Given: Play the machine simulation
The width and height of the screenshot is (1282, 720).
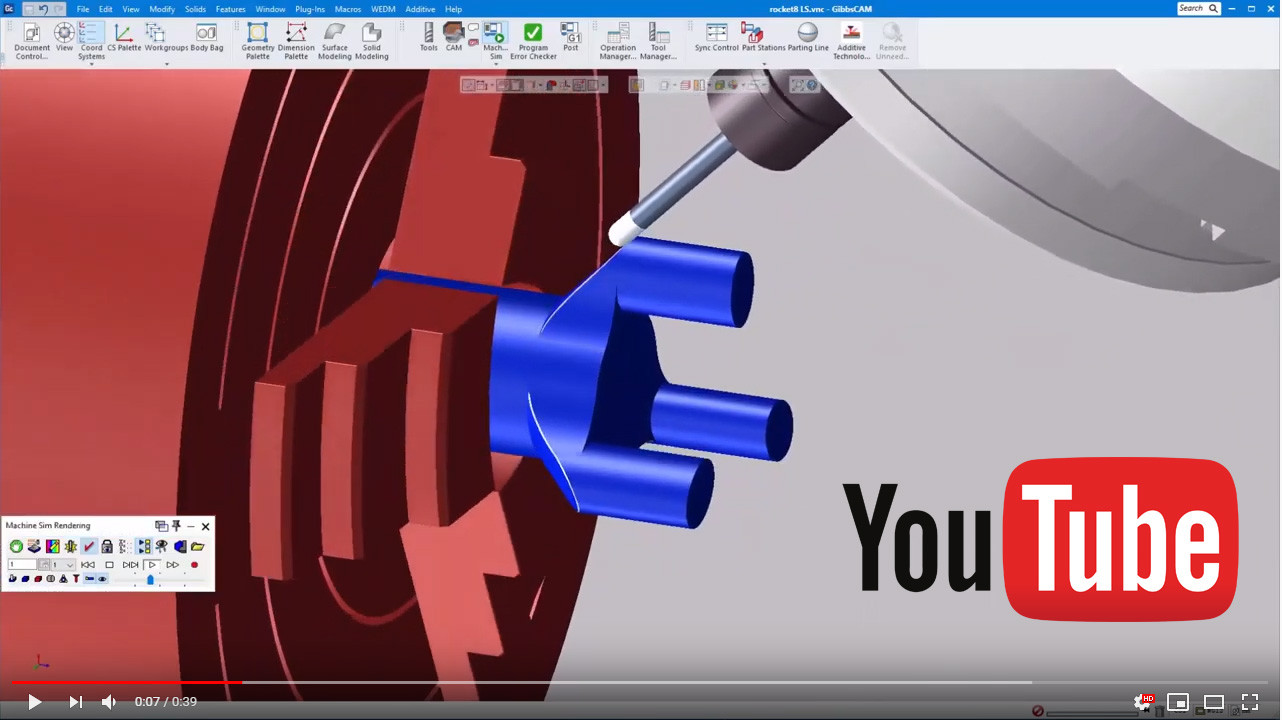Looking at the screenshot, I should click(x=152, y=565).
